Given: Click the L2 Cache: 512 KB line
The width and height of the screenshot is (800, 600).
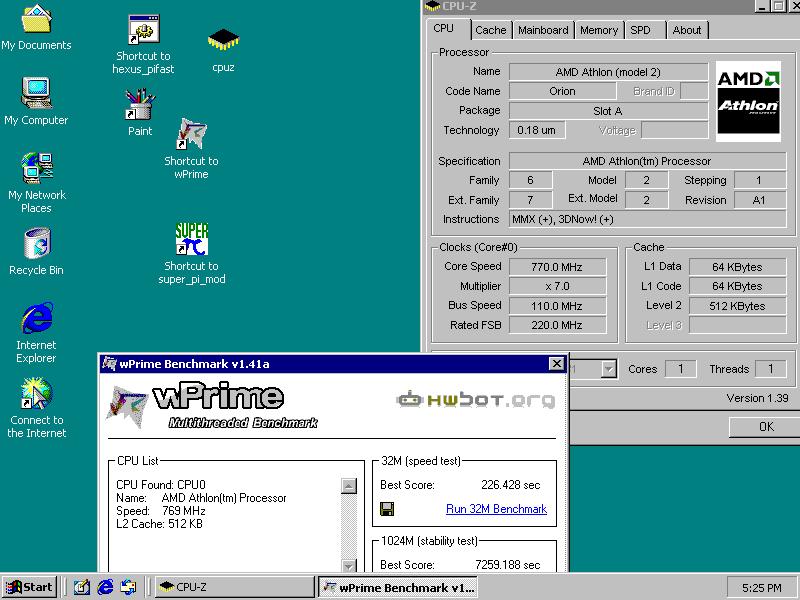Looking at the screenshot, I should [x=159, y=523].
